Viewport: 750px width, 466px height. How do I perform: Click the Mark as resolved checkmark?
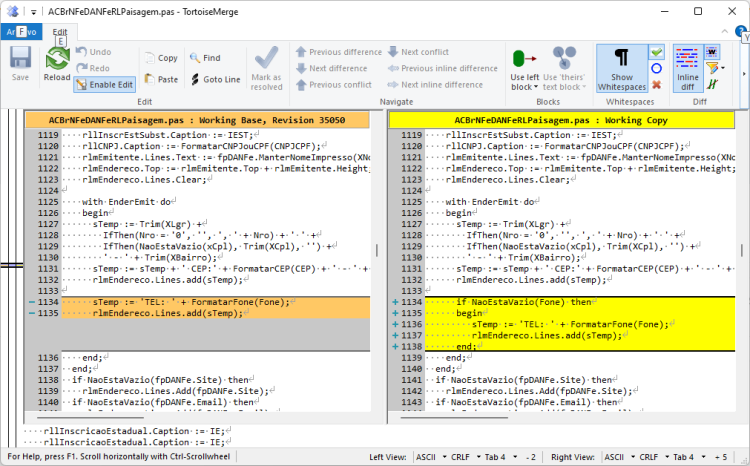[x=266, y=58]
